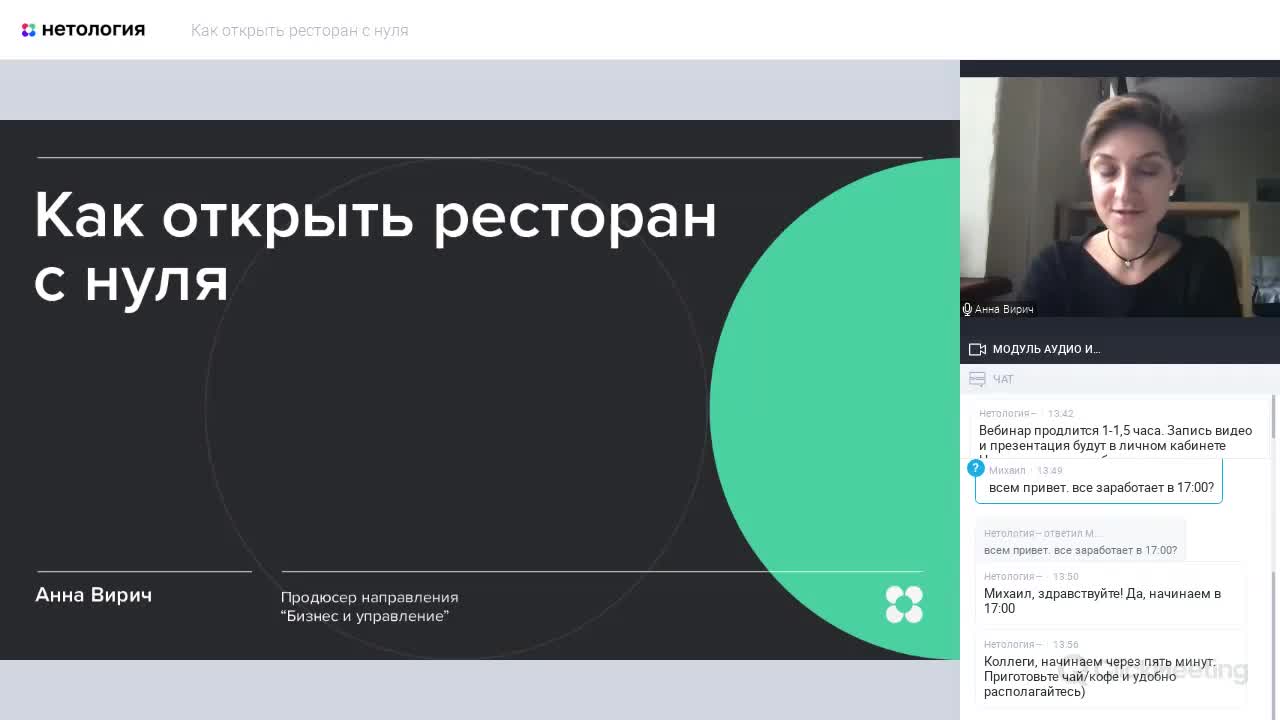Click the 13:56 timestamp in the chat
The image size is (1280, 720).
(1065, 645)
